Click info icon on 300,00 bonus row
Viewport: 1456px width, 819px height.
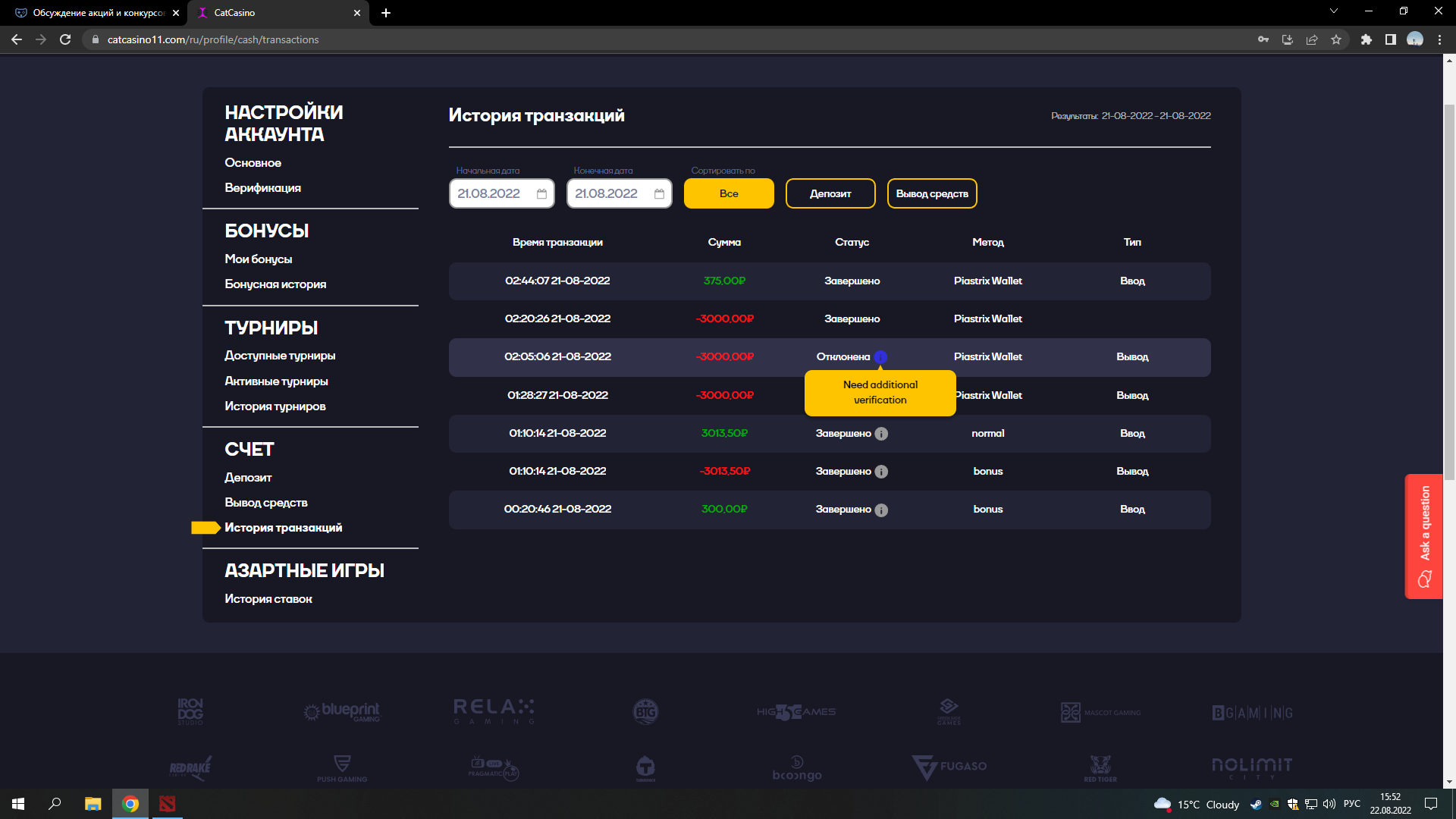click(881, 510)
